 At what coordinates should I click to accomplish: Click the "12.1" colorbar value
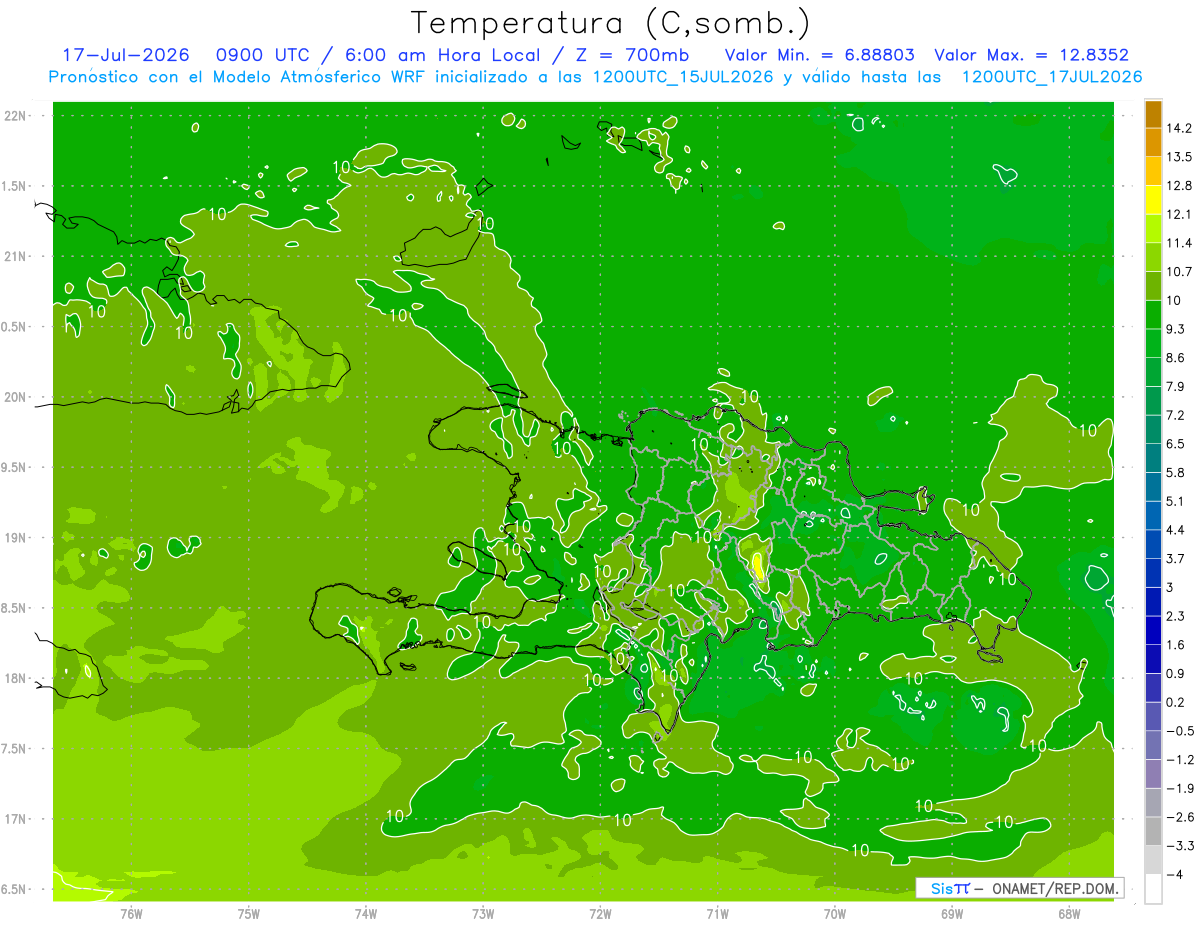[1179, 214]
